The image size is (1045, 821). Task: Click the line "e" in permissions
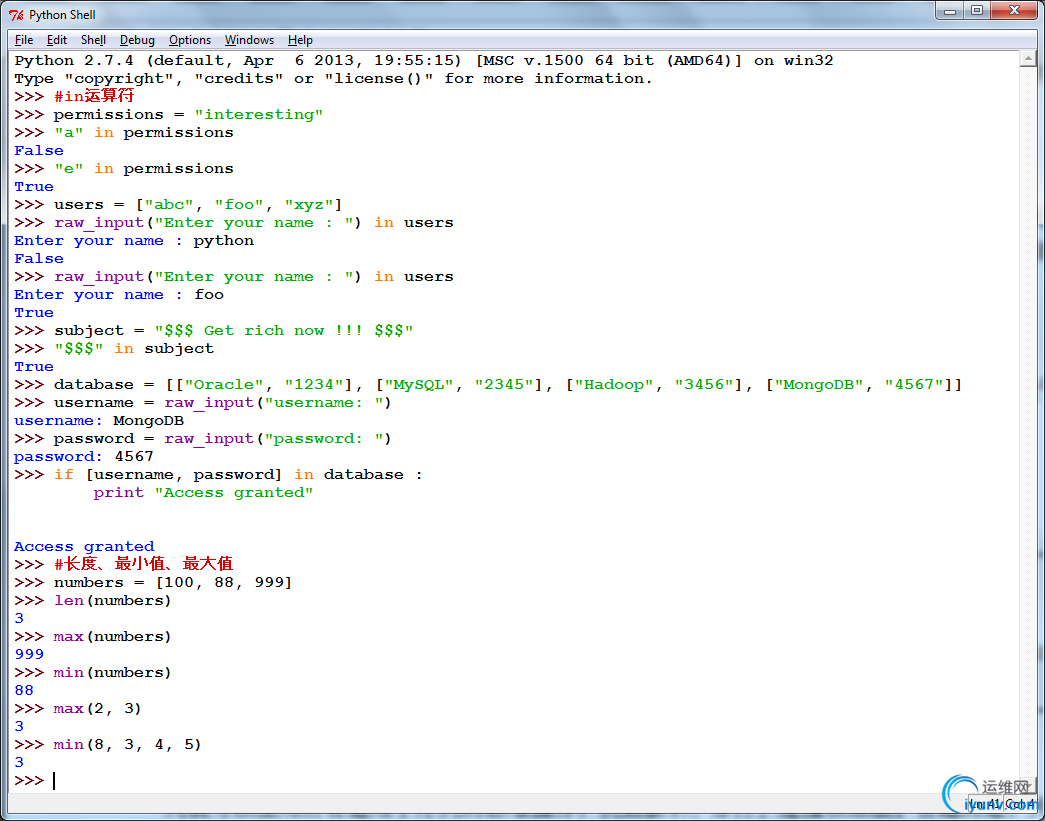click(x=124, y=169)
